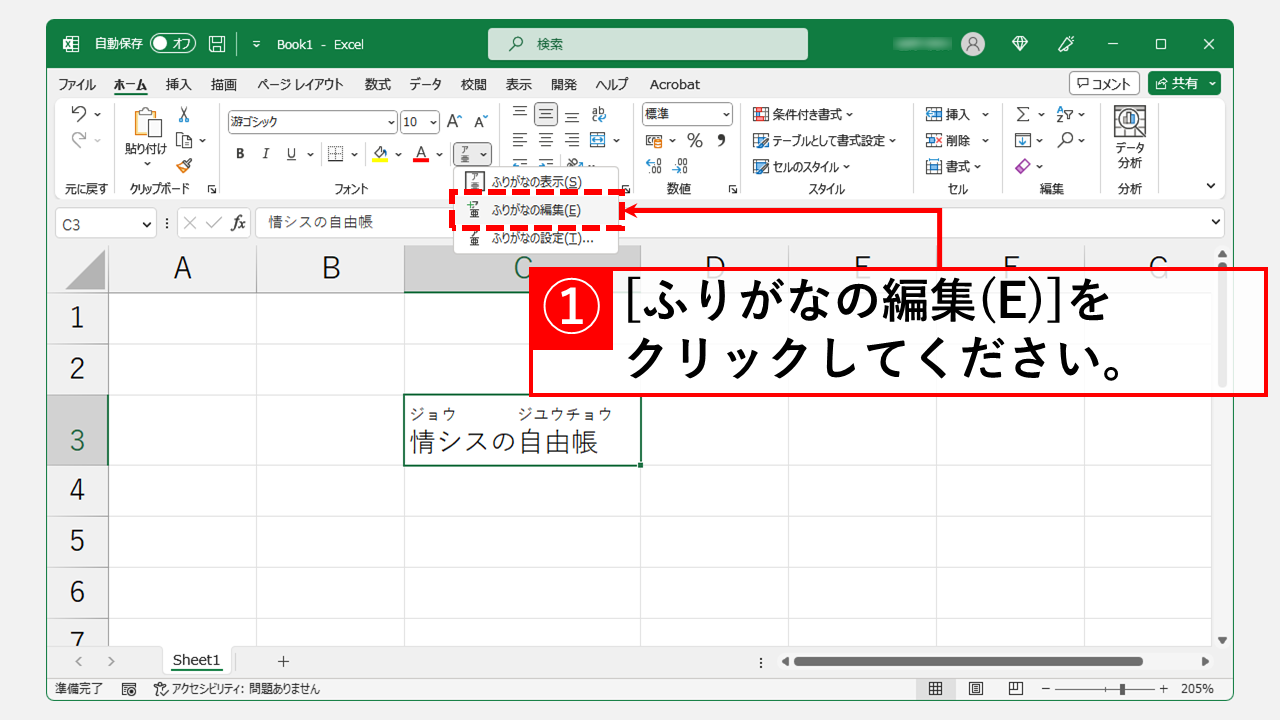This screenshot has height=720, width=1280.
Task: Click the middle align icon
Action: coord(546,114)
